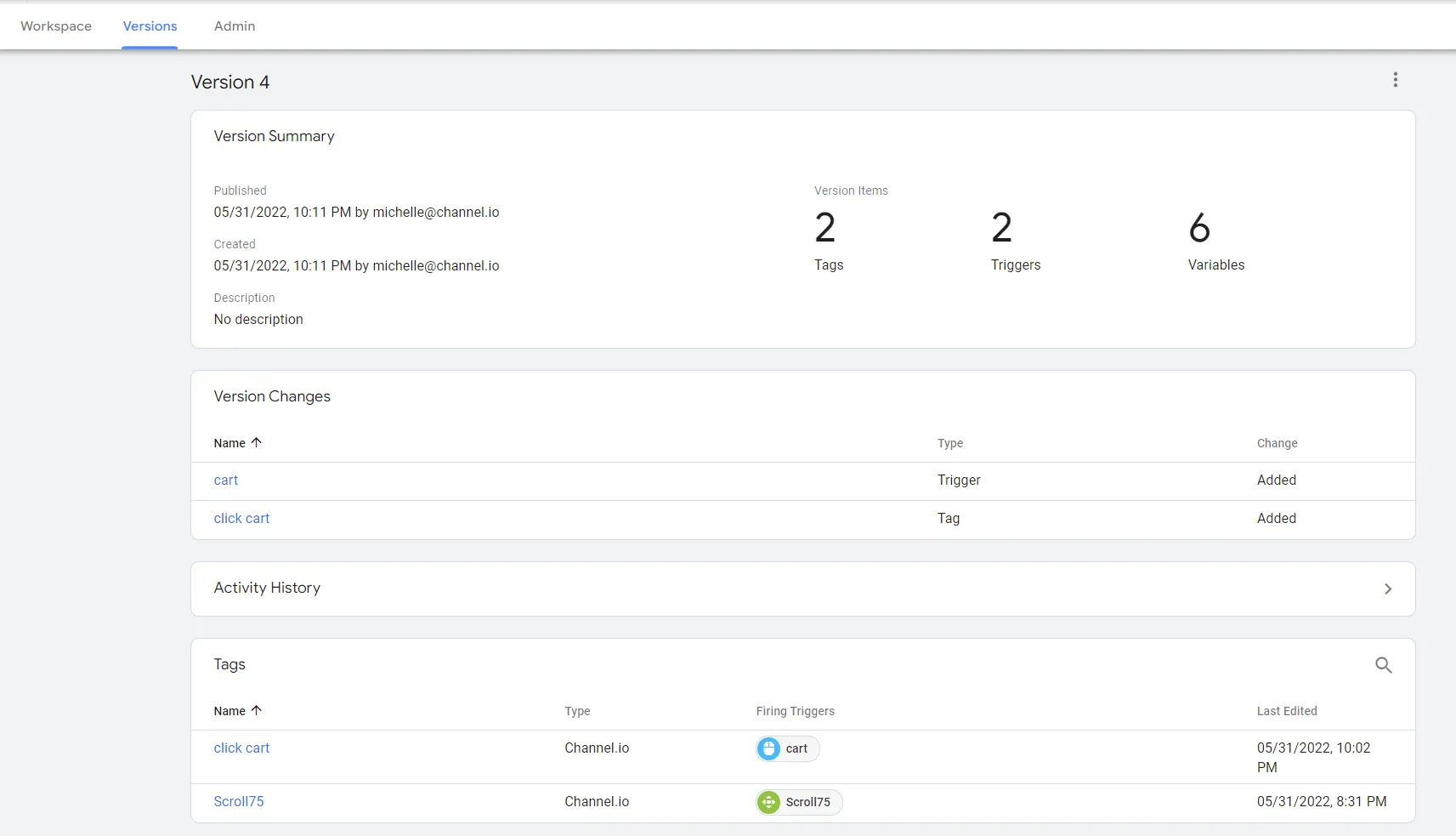Open the Version 4 more options menu
The width and height of the screenshot is (1456, 836).
pyautogui.click(x=1395, y=80)
